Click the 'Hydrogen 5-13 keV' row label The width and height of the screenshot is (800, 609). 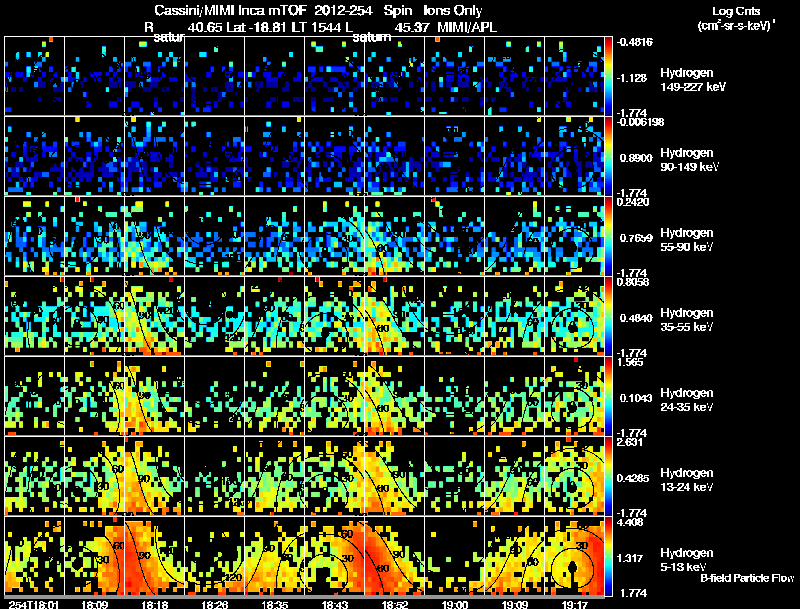coord(687,560)
